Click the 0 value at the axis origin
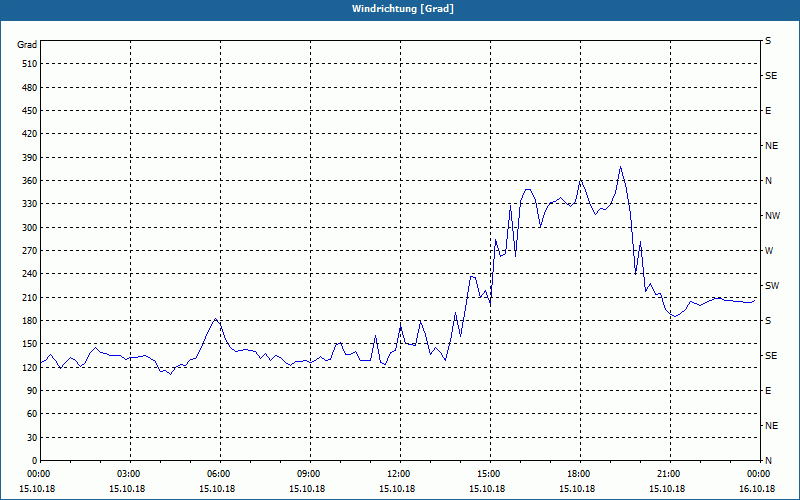Viewport: 800px width, 500px height. pos(35,461)
